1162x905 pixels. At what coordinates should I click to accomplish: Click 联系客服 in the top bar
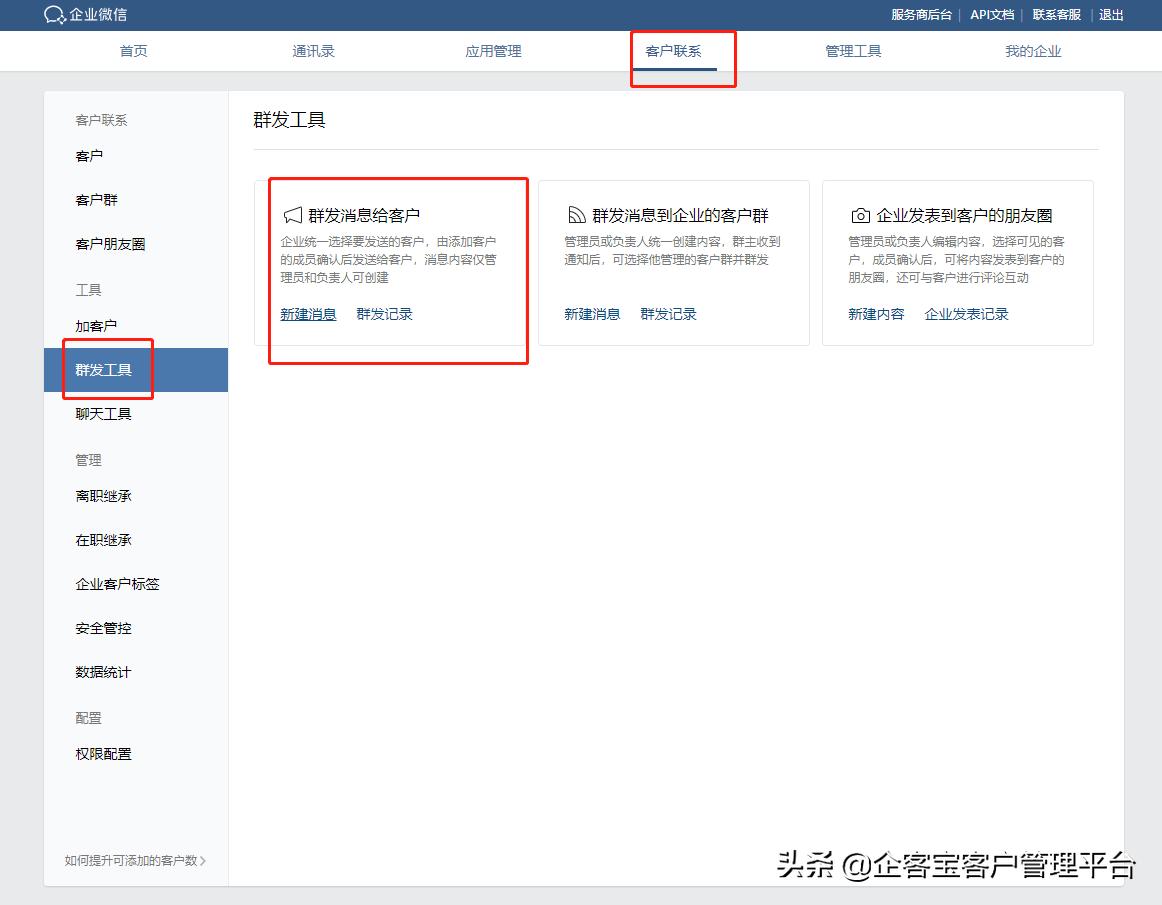(1057, 15)
